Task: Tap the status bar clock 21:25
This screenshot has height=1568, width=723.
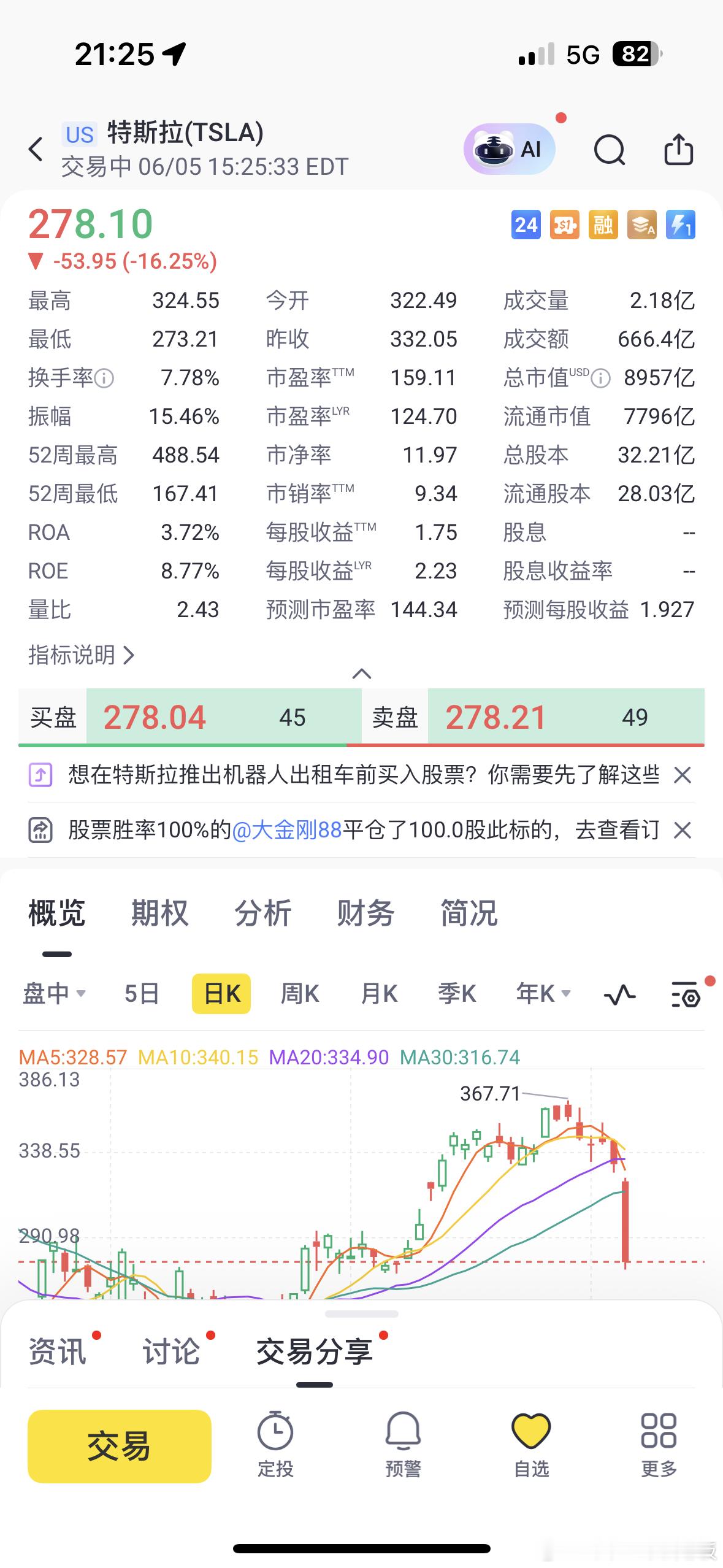Action: 114,55
